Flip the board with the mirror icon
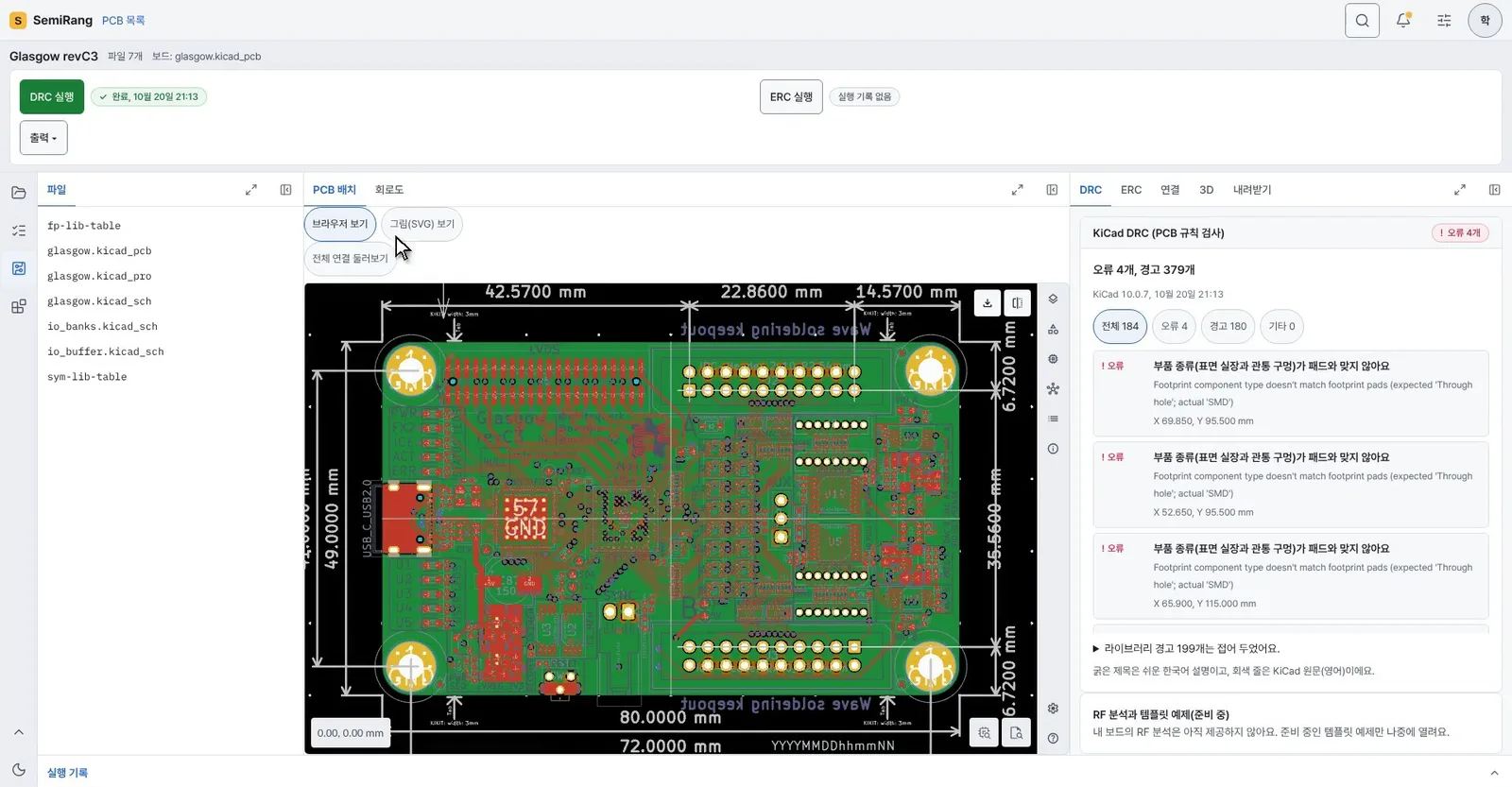 coord(1017,303)
